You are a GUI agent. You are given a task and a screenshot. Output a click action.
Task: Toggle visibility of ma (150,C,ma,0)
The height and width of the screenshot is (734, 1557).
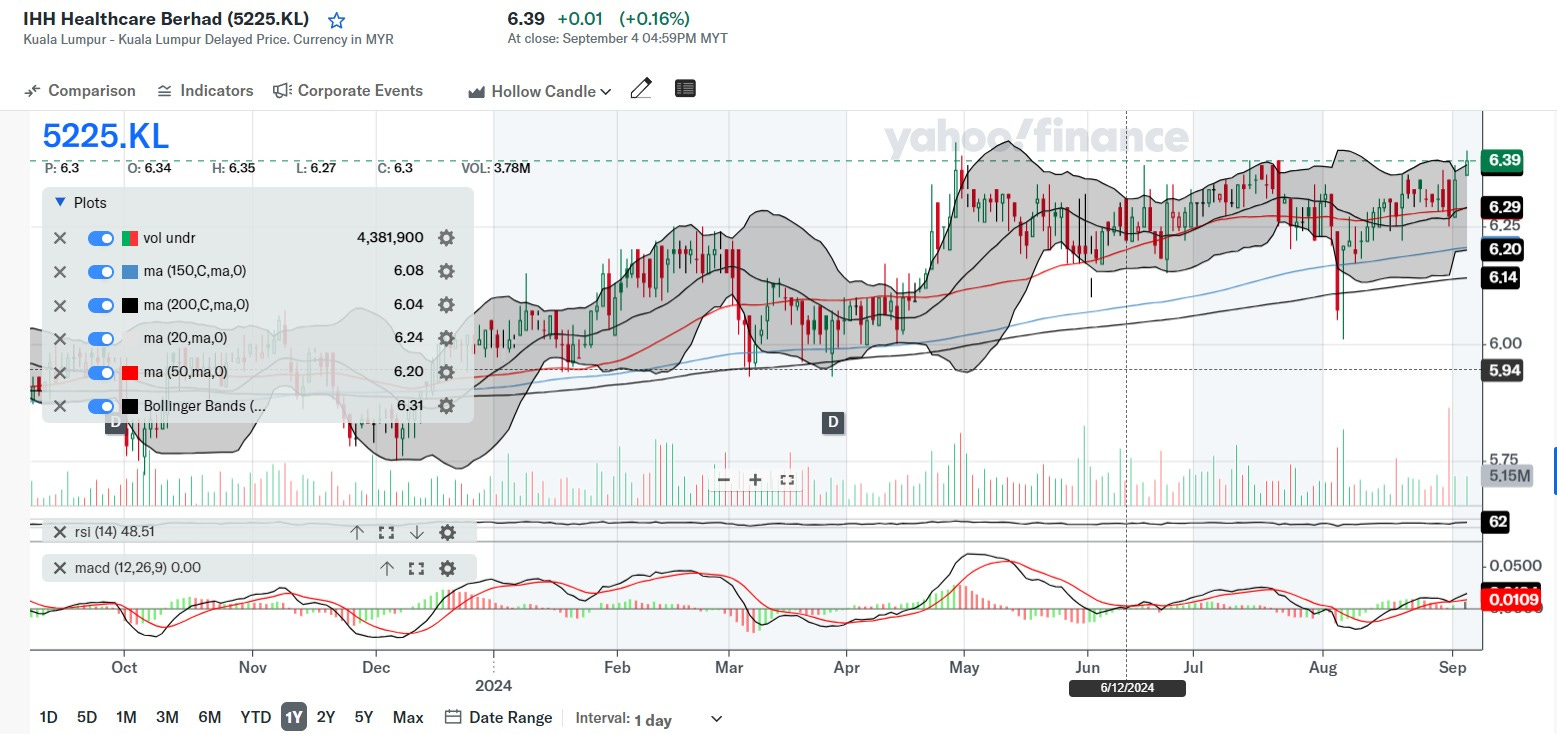[x=101, y=271]
